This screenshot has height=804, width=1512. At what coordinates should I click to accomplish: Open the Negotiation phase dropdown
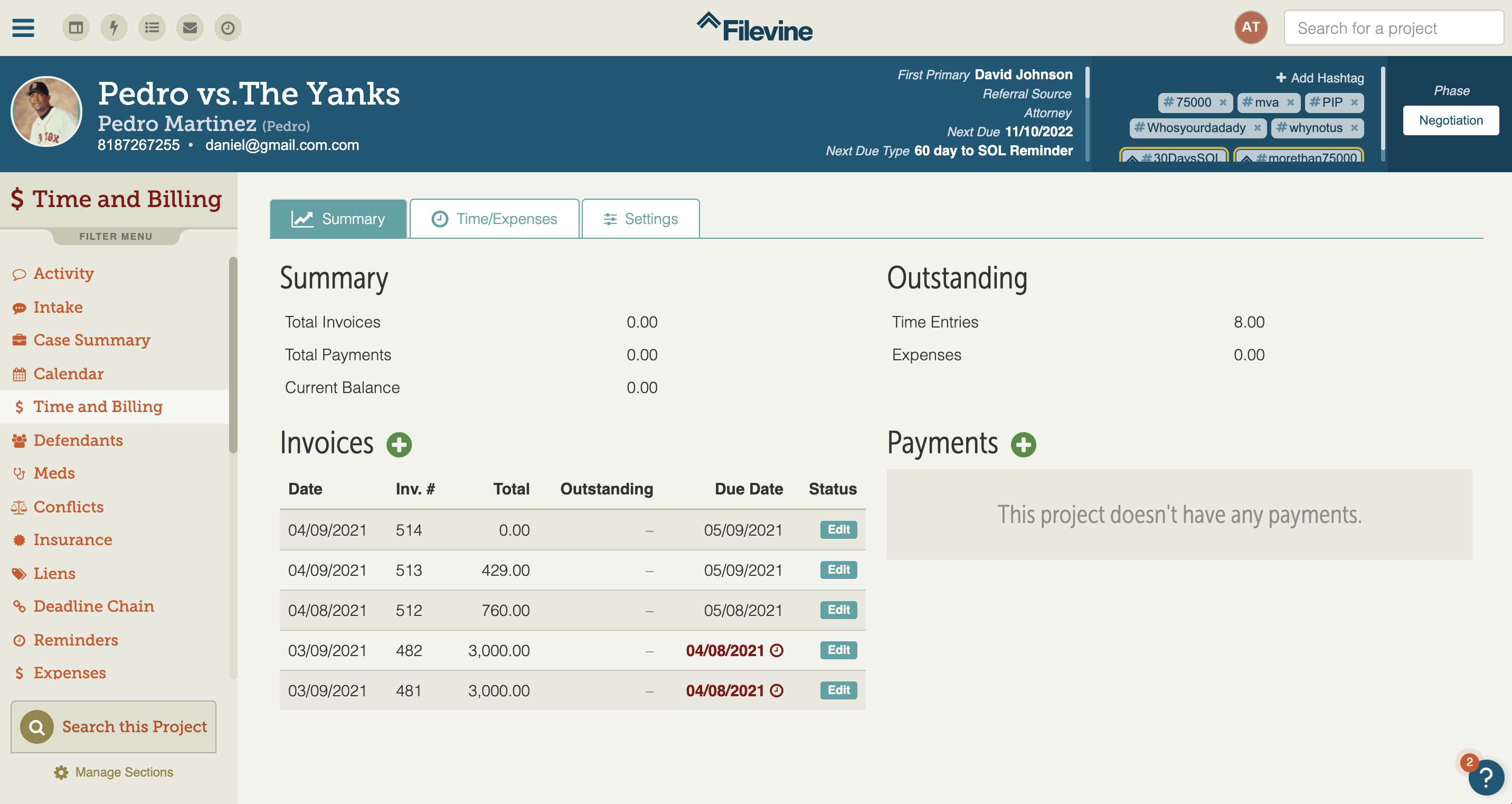click(x=1450, y=120)
